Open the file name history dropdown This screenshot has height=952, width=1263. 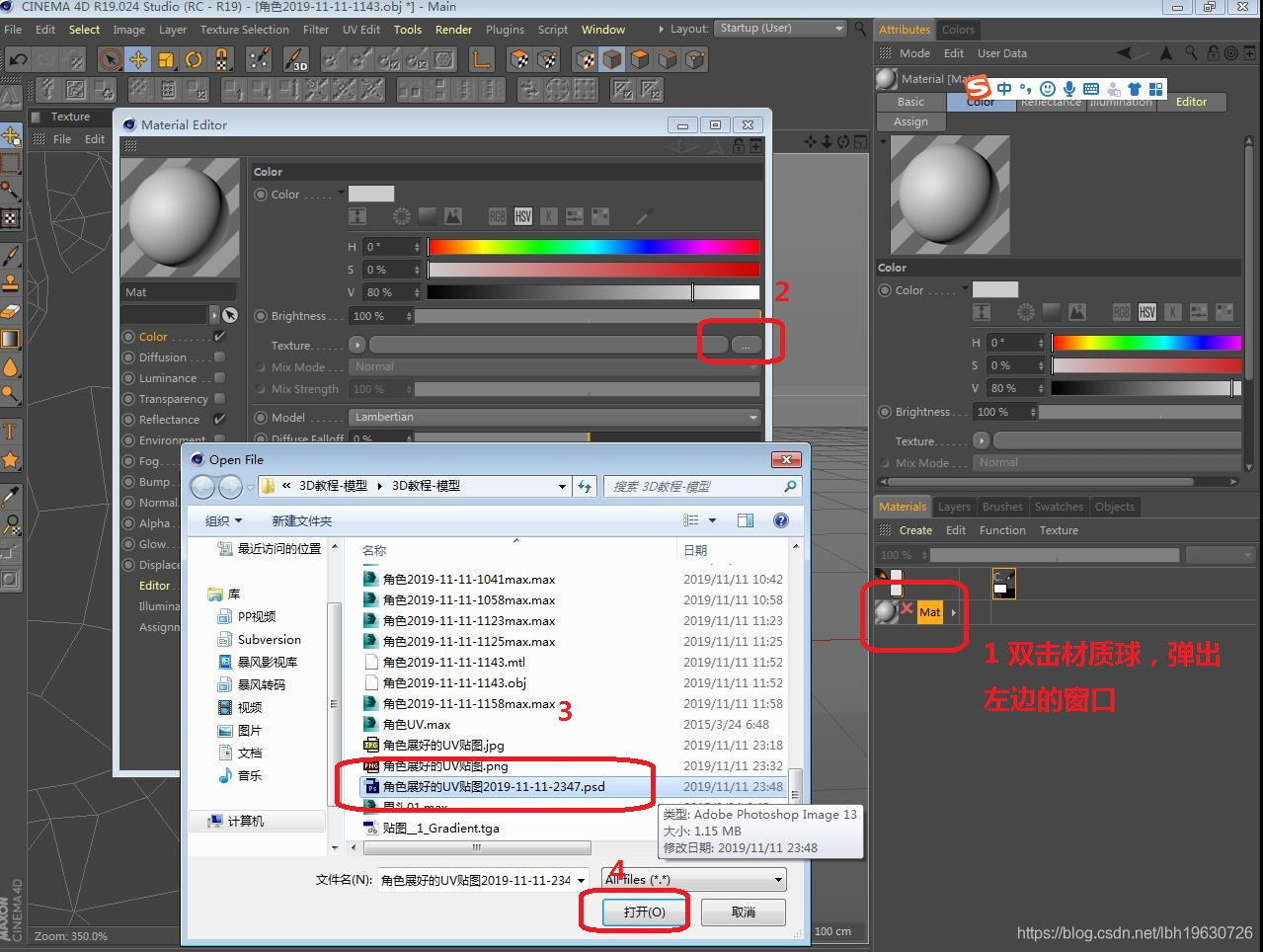point(582,880)
